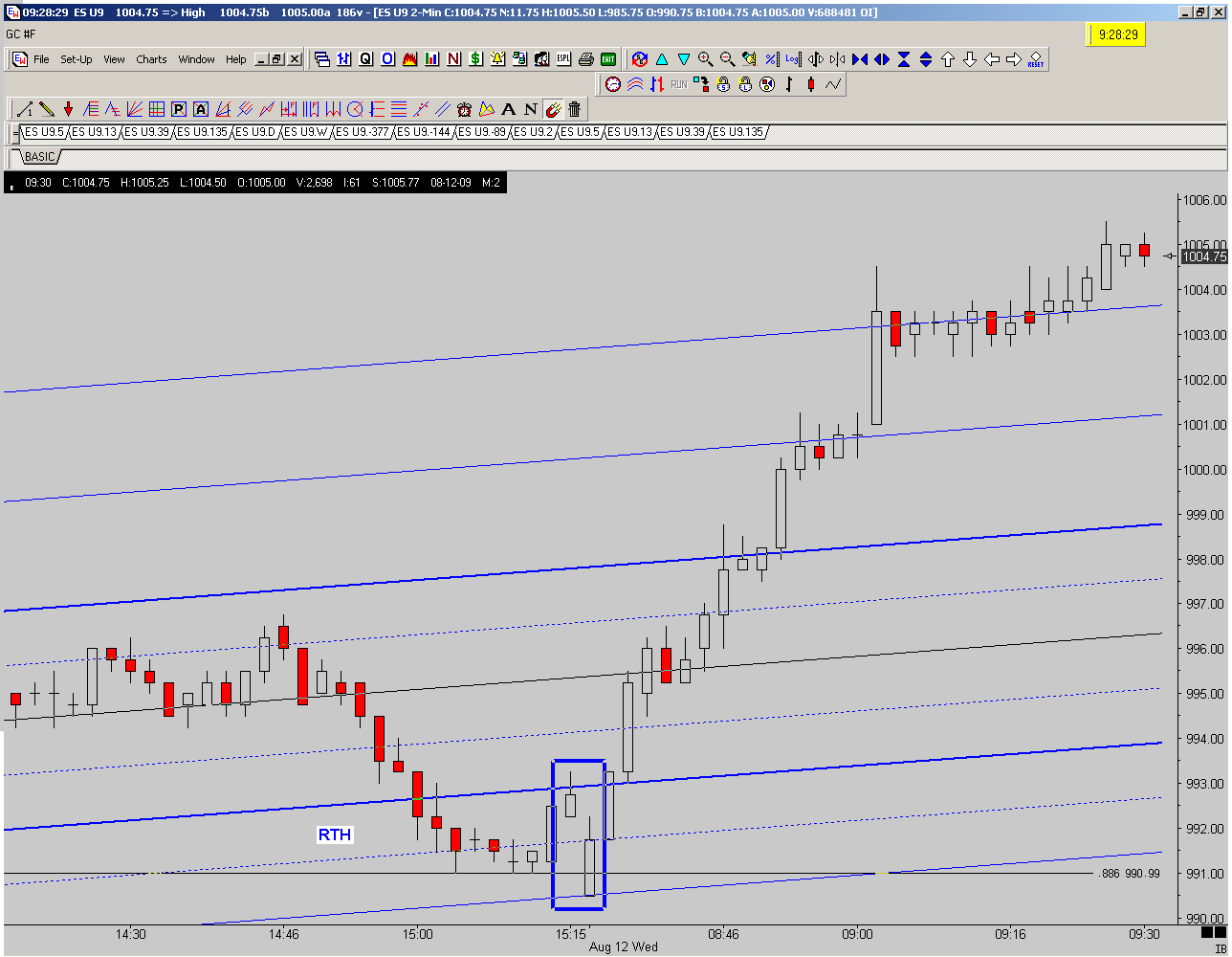This screenshot has width=1232, height=957.
Task: Toggle the padlock S lock icon
Action: tap(723, 84)
